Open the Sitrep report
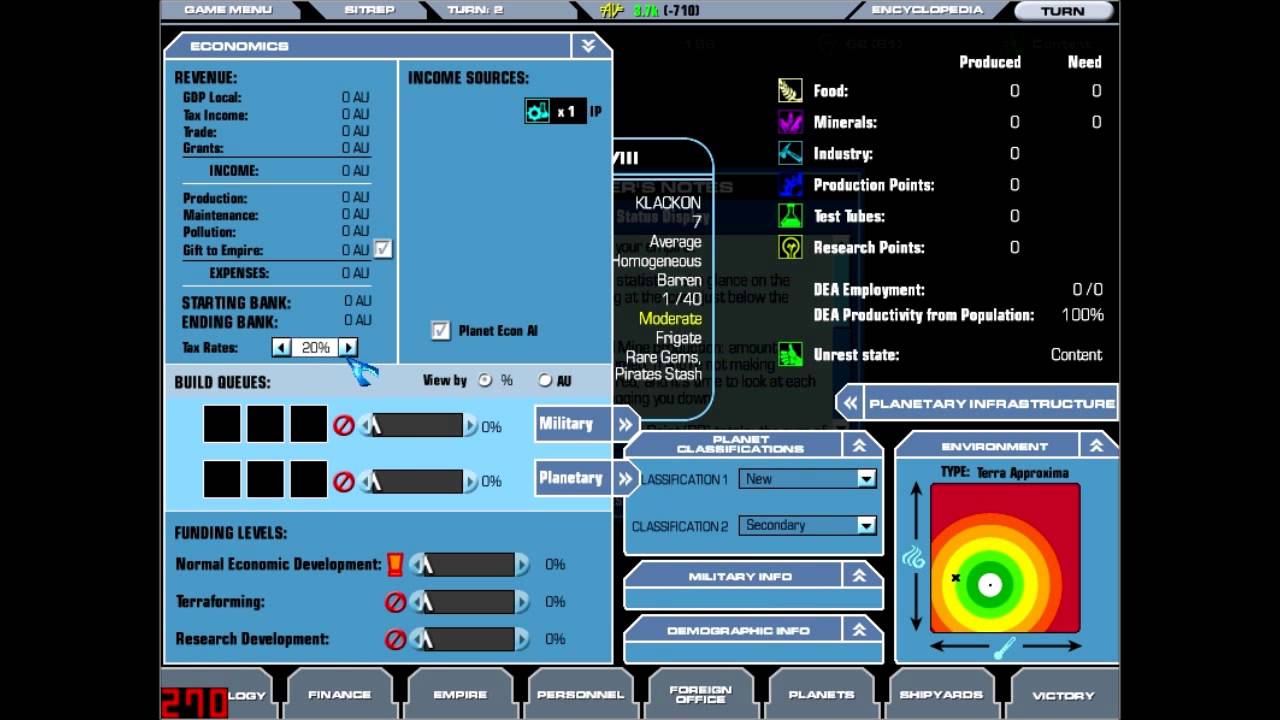Viewport: 1280px width, 720px height. point(370,10)
